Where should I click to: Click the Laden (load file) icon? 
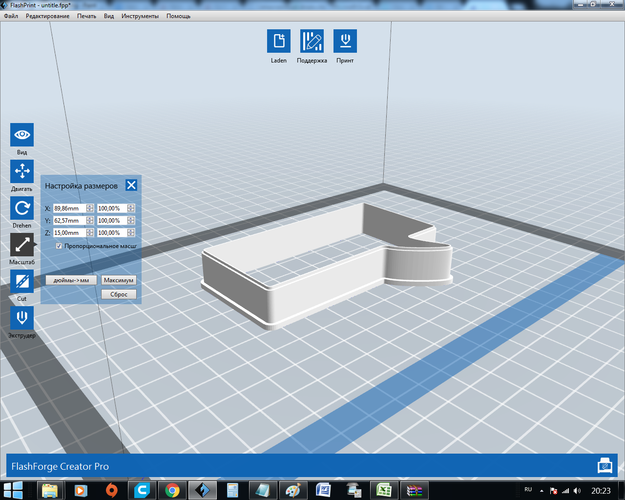279,41
